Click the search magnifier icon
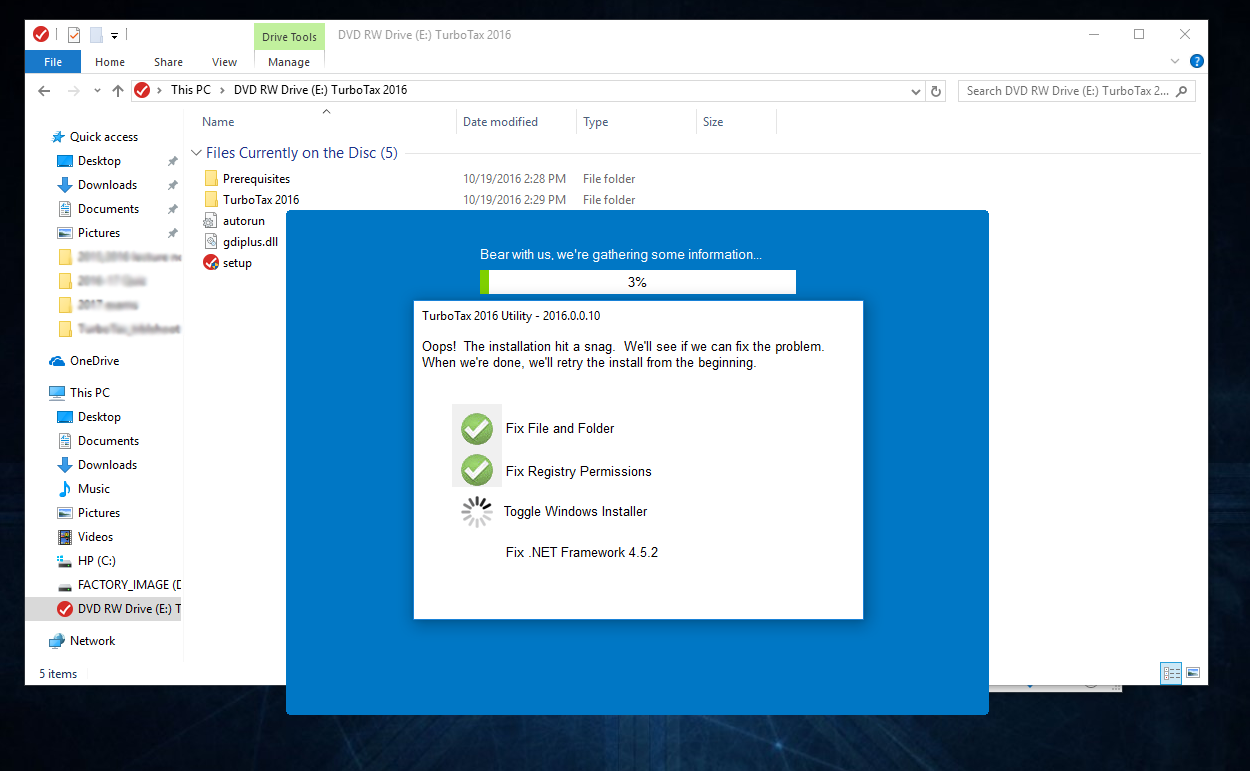Image resolution: width=1250 pixels, height=771 pixels. [1182, 91]
